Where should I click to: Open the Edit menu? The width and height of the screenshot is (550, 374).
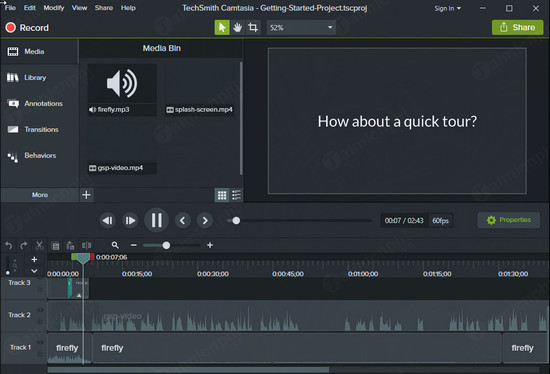click(x=29, y=8)
